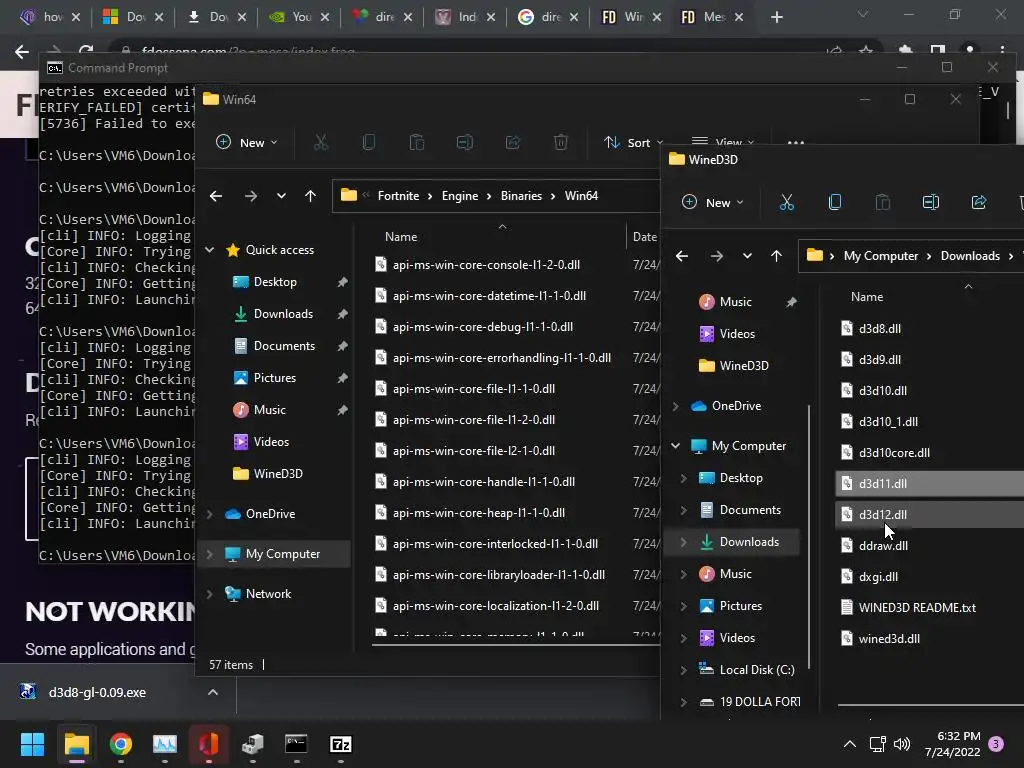Expand Local Disk (C:) in WineD3D sidebar
The width and height of the screenshot is (1024, 768).
point(683,670)
